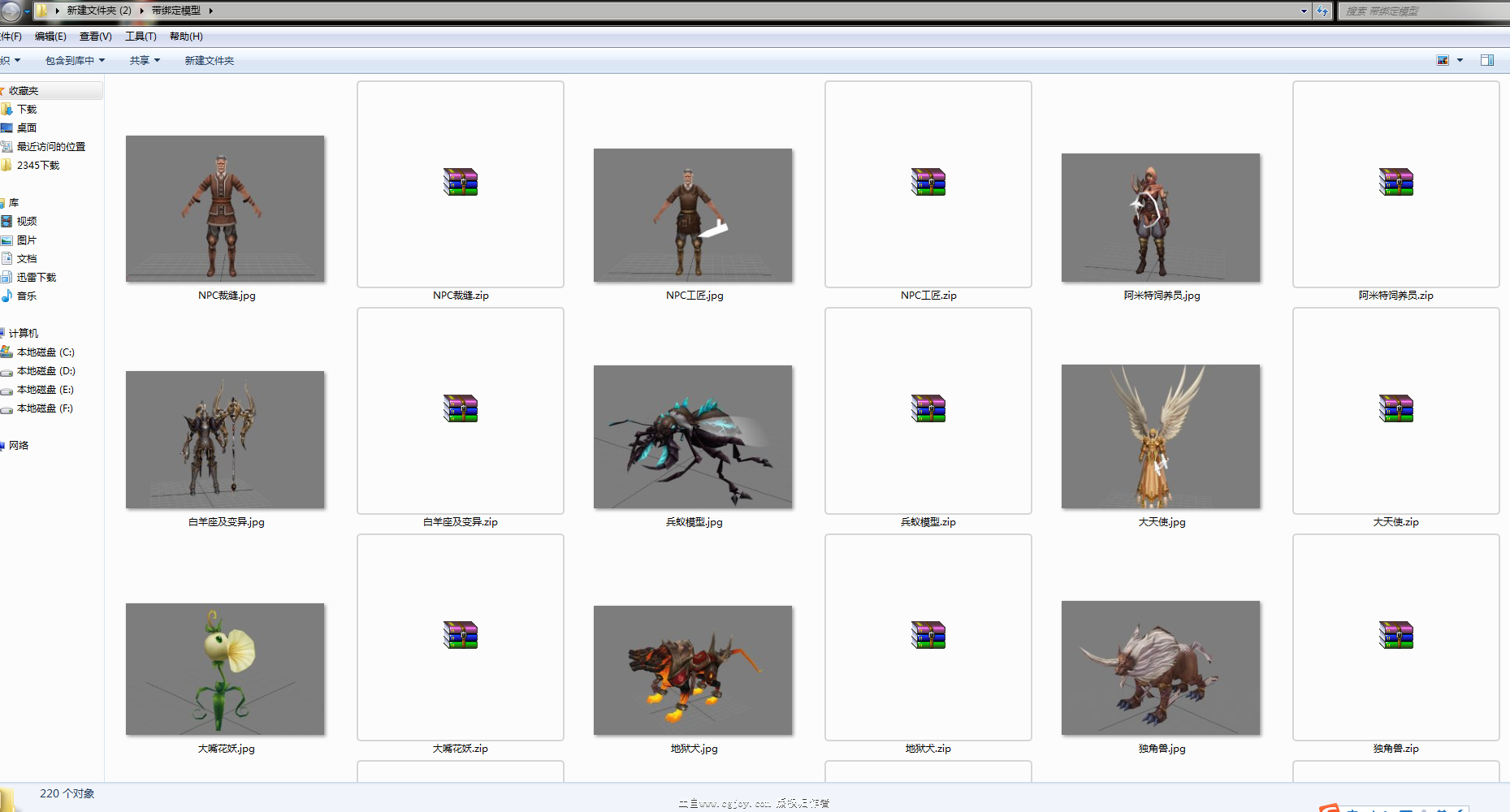This screenshot has height=812, width=1510.
Task: Select the 大嘴花妖.jpg flower thumbnail
Action: [x=225, y=669]
